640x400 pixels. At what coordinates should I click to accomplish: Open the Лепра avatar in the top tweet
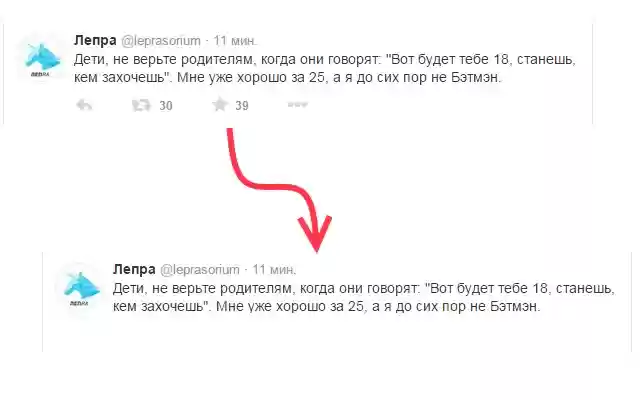coord(42,60)
